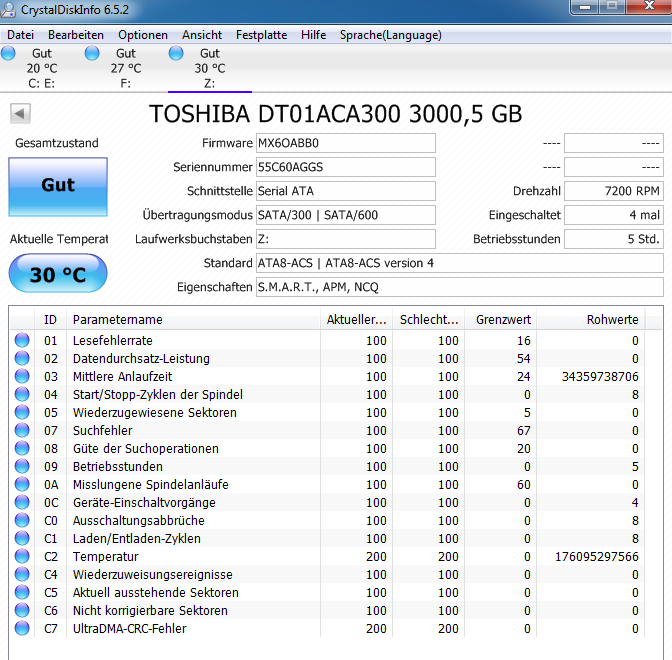Screen dimensions: 672x660
Task: Click the status orb for Nicht korrigierbare Sektoren row
Action: pyautogui.click(x=22, y=610)
